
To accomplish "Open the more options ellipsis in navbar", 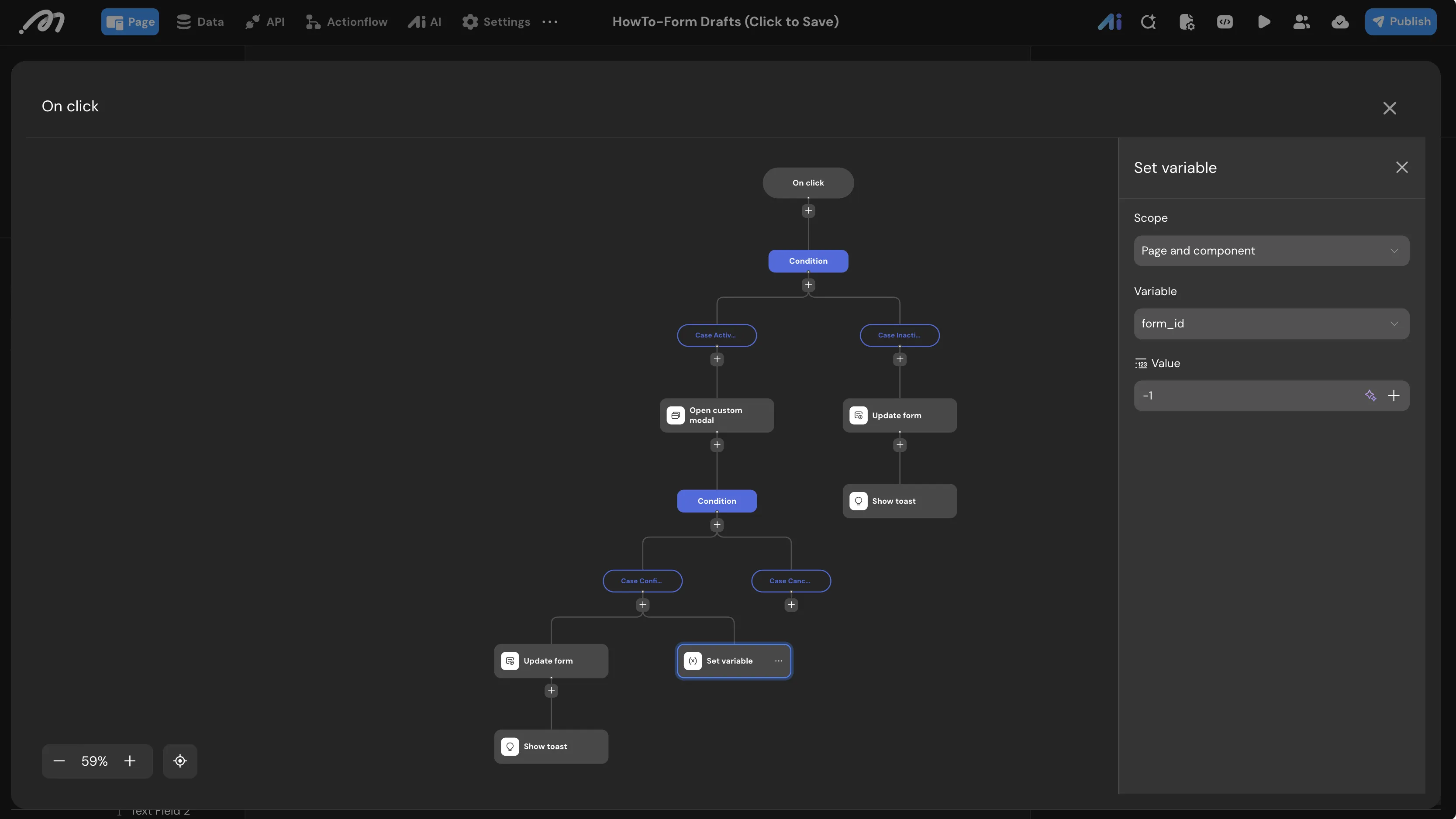I will click(550, 21).
